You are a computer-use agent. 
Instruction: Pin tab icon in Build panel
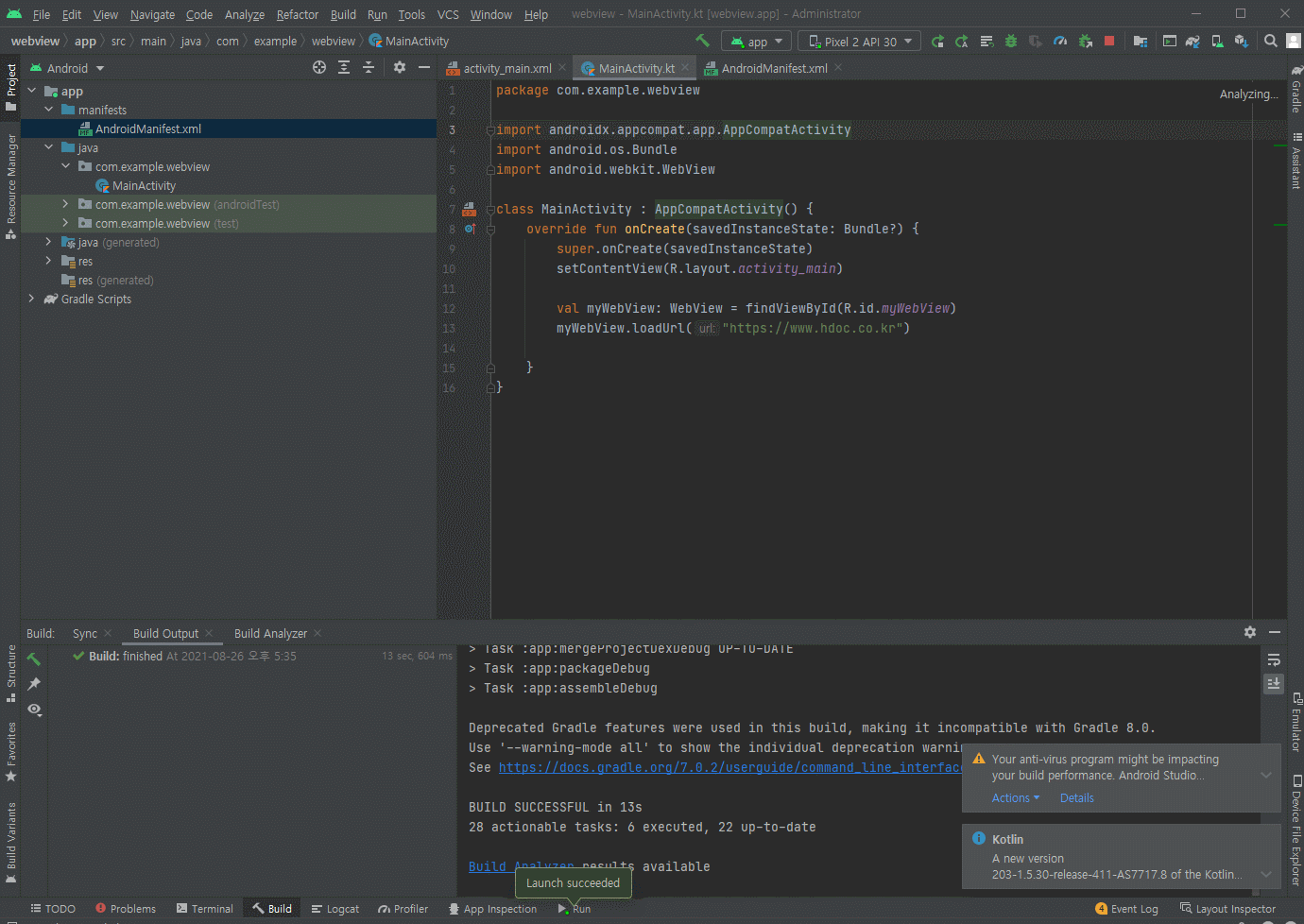[x=34, y=684]
